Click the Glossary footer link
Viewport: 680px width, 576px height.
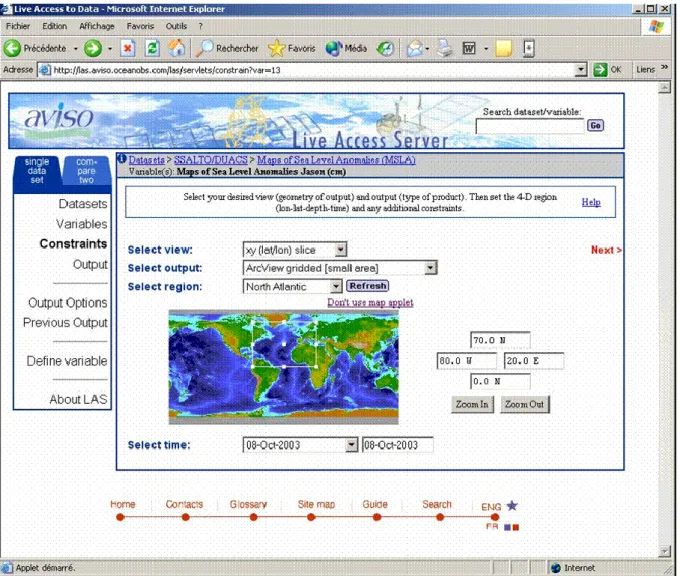click(x=248, y=504)
